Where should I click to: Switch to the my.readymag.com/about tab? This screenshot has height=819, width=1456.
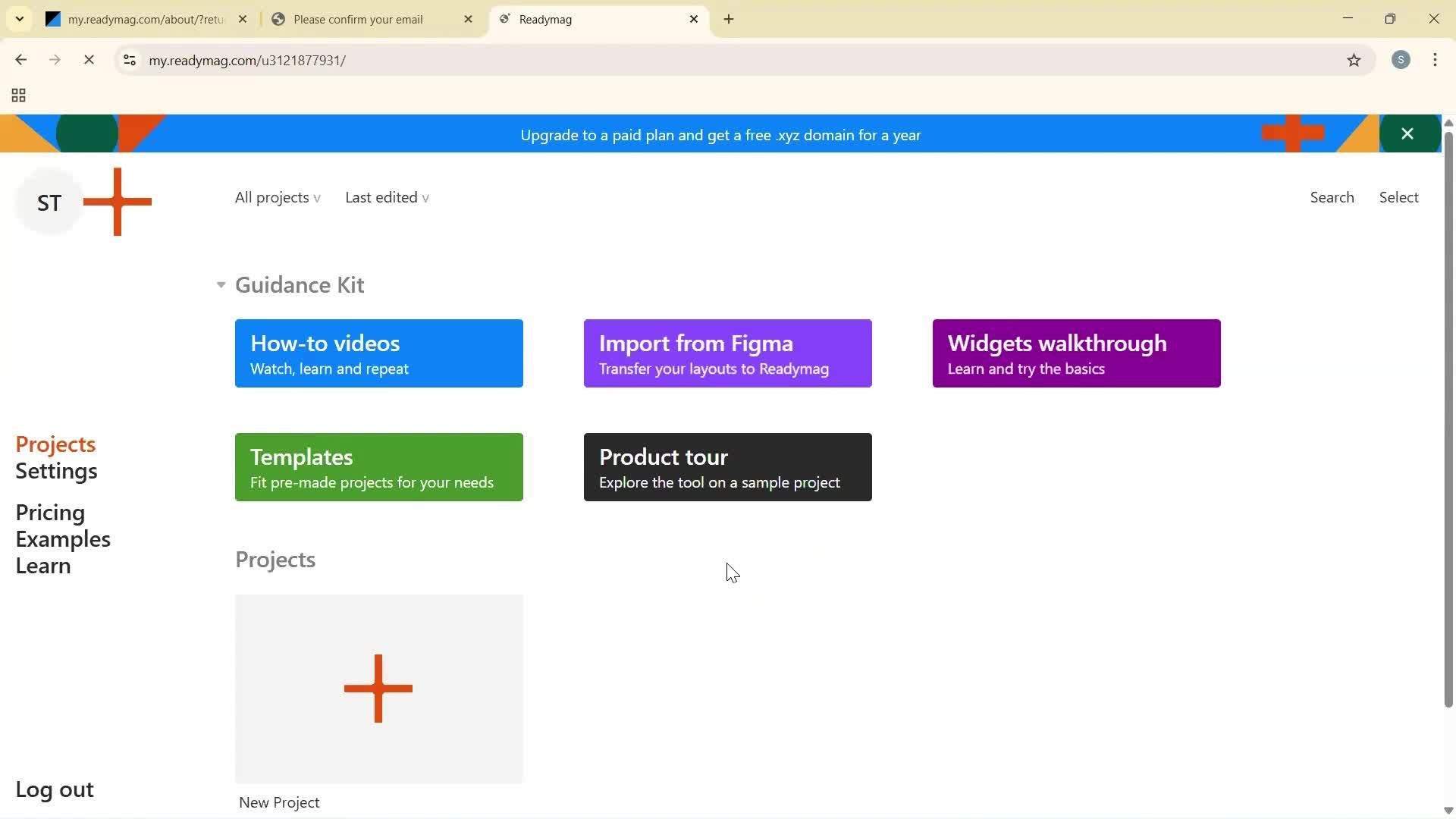(x=144, y=19)
